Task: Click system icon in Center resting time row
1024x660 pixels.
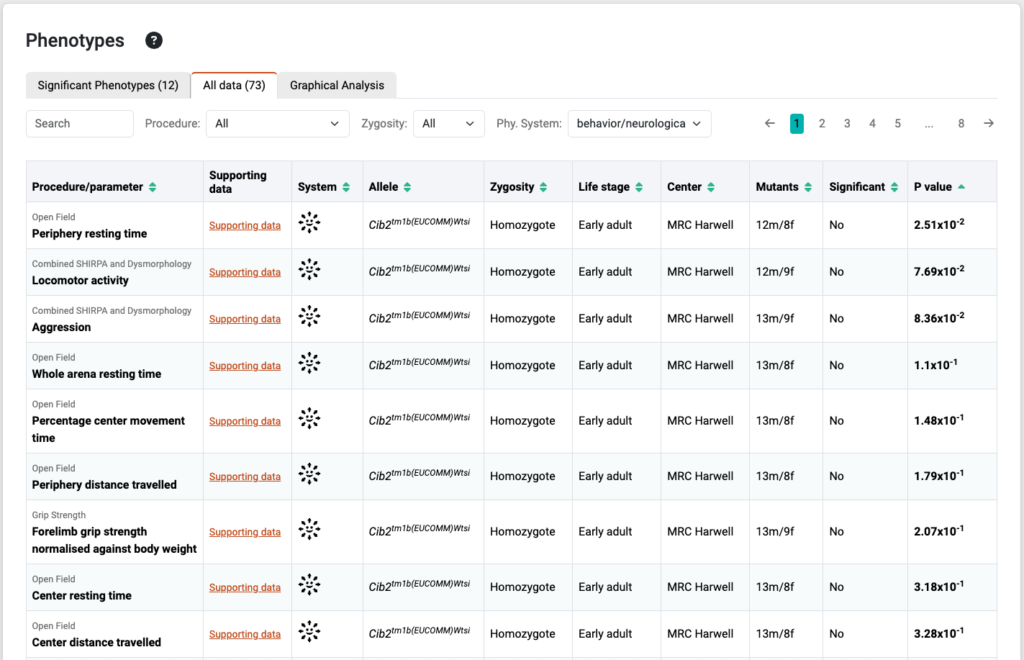Action: 309,585
